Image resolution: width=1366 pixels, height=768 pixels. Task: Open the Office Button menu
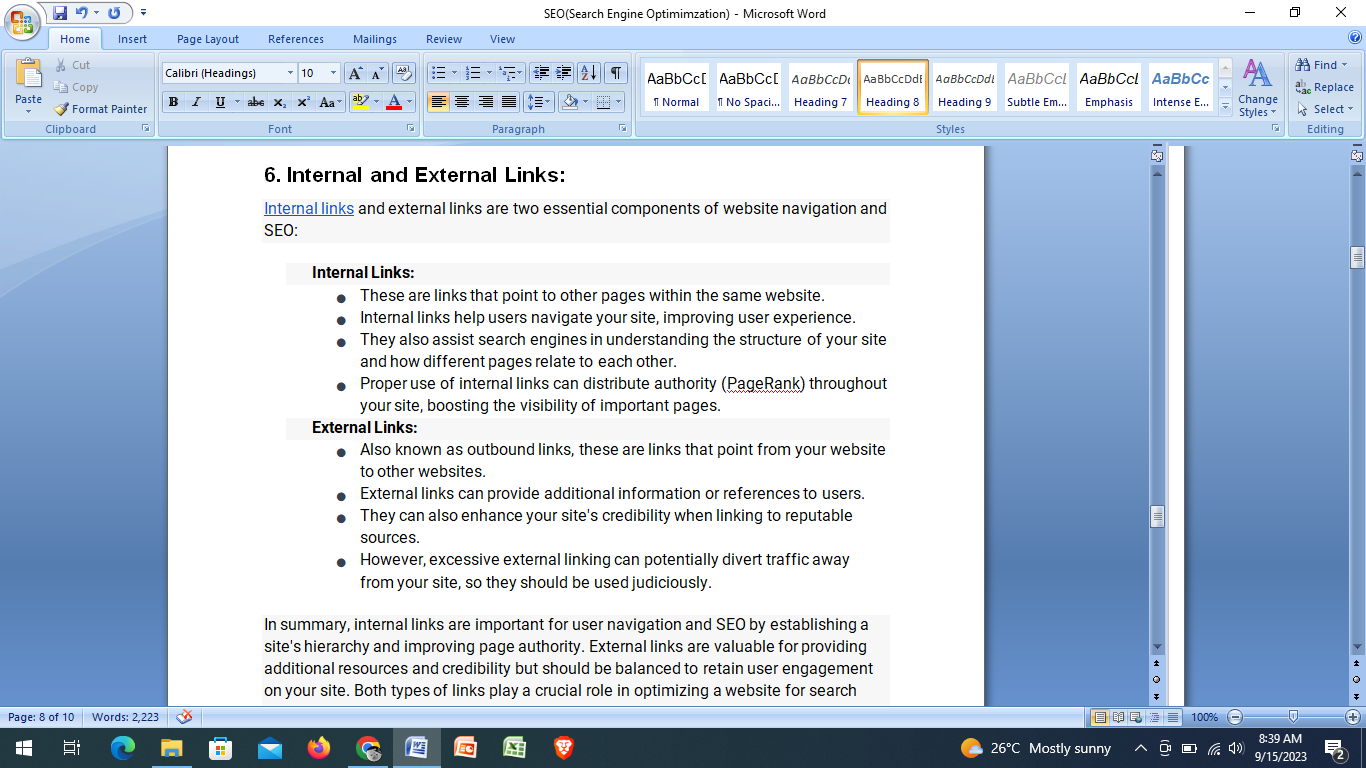point(22,24)
